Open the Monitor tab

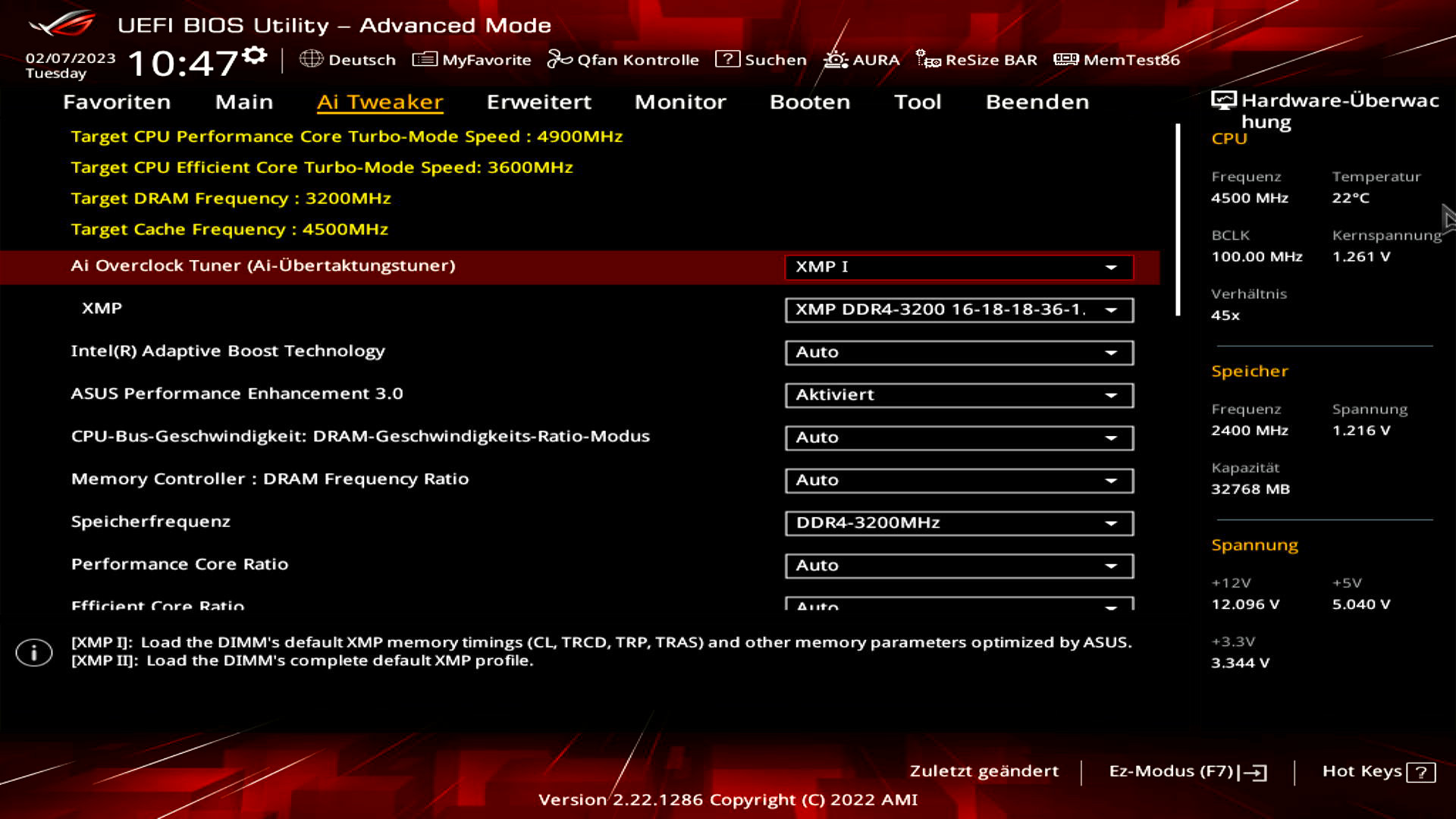[680, 102]
